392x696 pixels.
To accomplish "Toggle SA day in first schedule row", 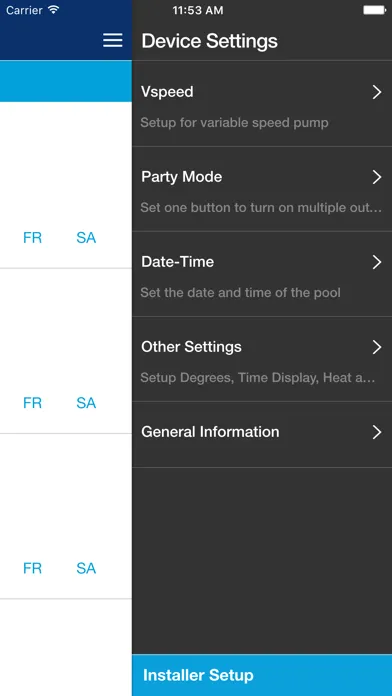I will click(86, 238).
